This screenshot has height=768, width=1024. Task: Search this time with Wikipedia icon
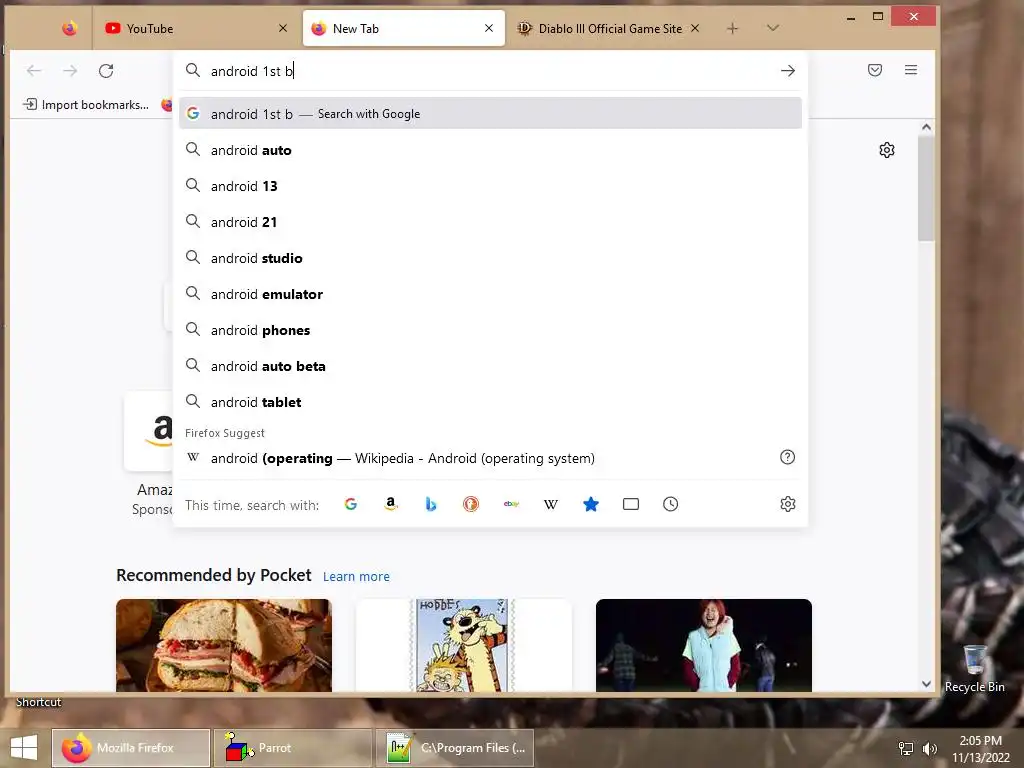(x=551, y=504)
